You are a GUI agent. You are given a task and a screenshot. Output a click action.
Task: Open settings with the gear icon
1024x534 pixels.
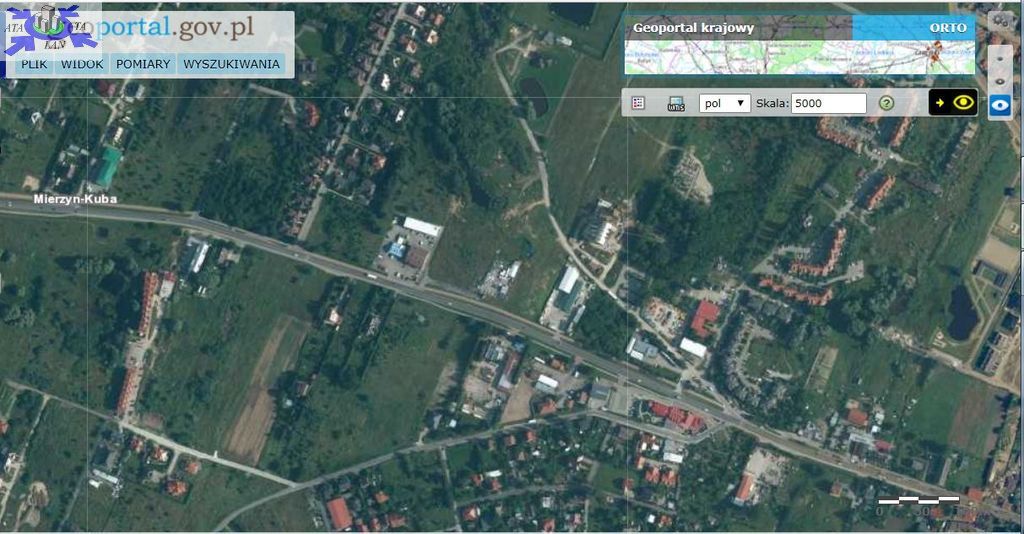[999, 21]
